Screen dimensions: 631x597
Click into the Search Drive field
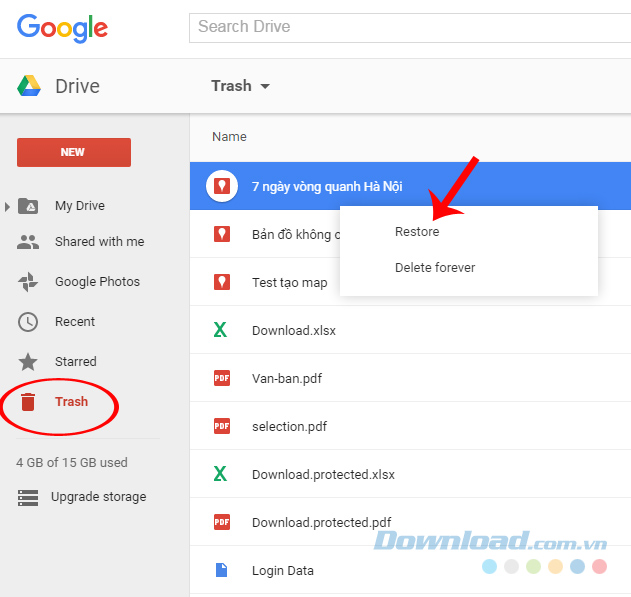click(x=410, y=28)
